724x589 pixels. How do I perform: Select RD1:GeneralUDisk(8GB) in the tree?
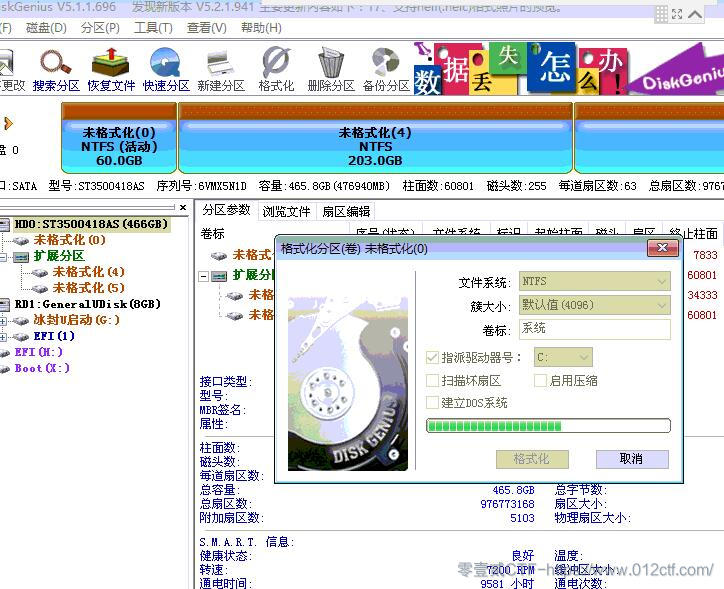click(x=88, y=304)
